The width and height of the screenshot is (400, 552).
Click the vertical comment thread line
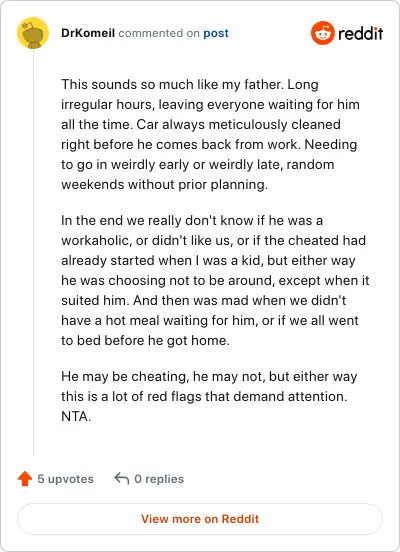coord(33,252)
